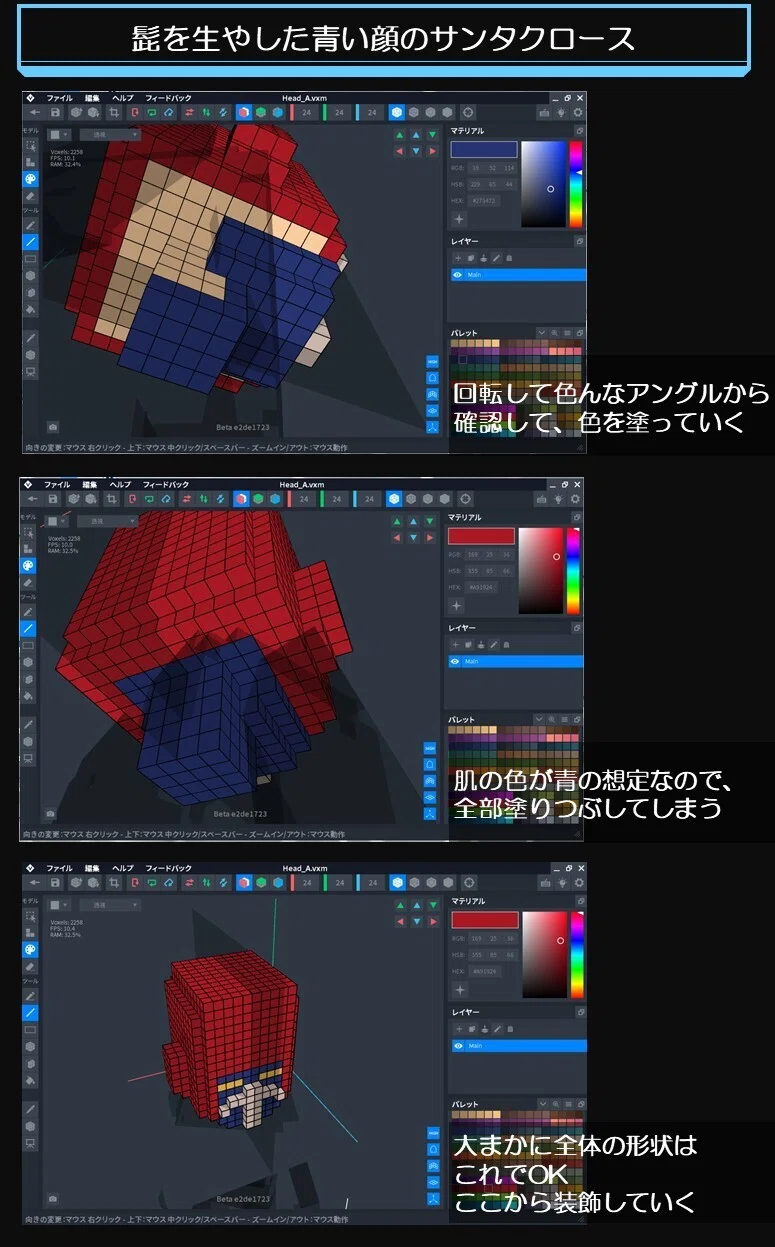
Task: Pick the Pencil tool in the blue-material screenshot
Action: pyautogui.click(x=30, y=226)
